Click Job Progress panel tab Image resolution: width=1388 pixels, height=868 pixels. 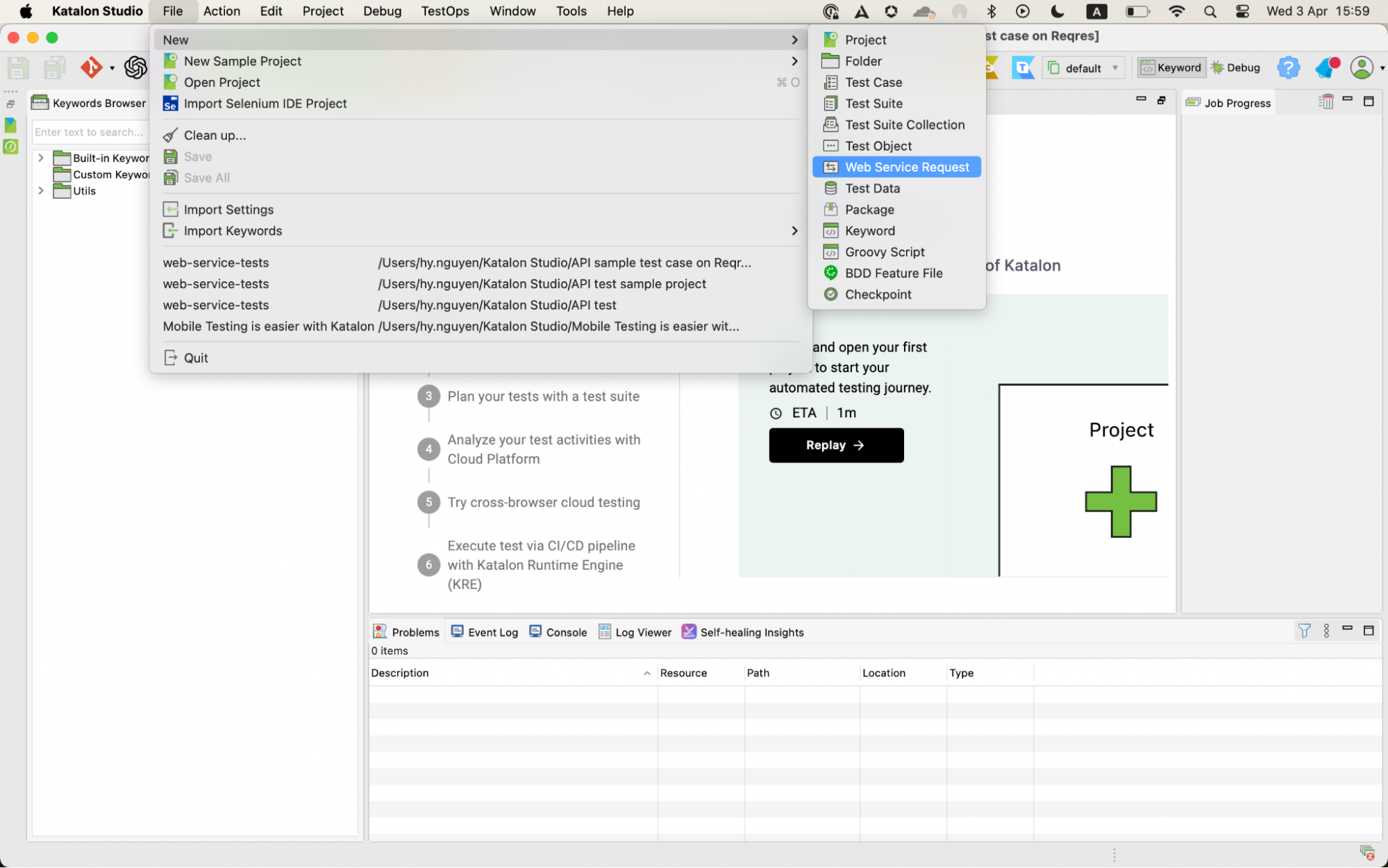[1228, 103]
